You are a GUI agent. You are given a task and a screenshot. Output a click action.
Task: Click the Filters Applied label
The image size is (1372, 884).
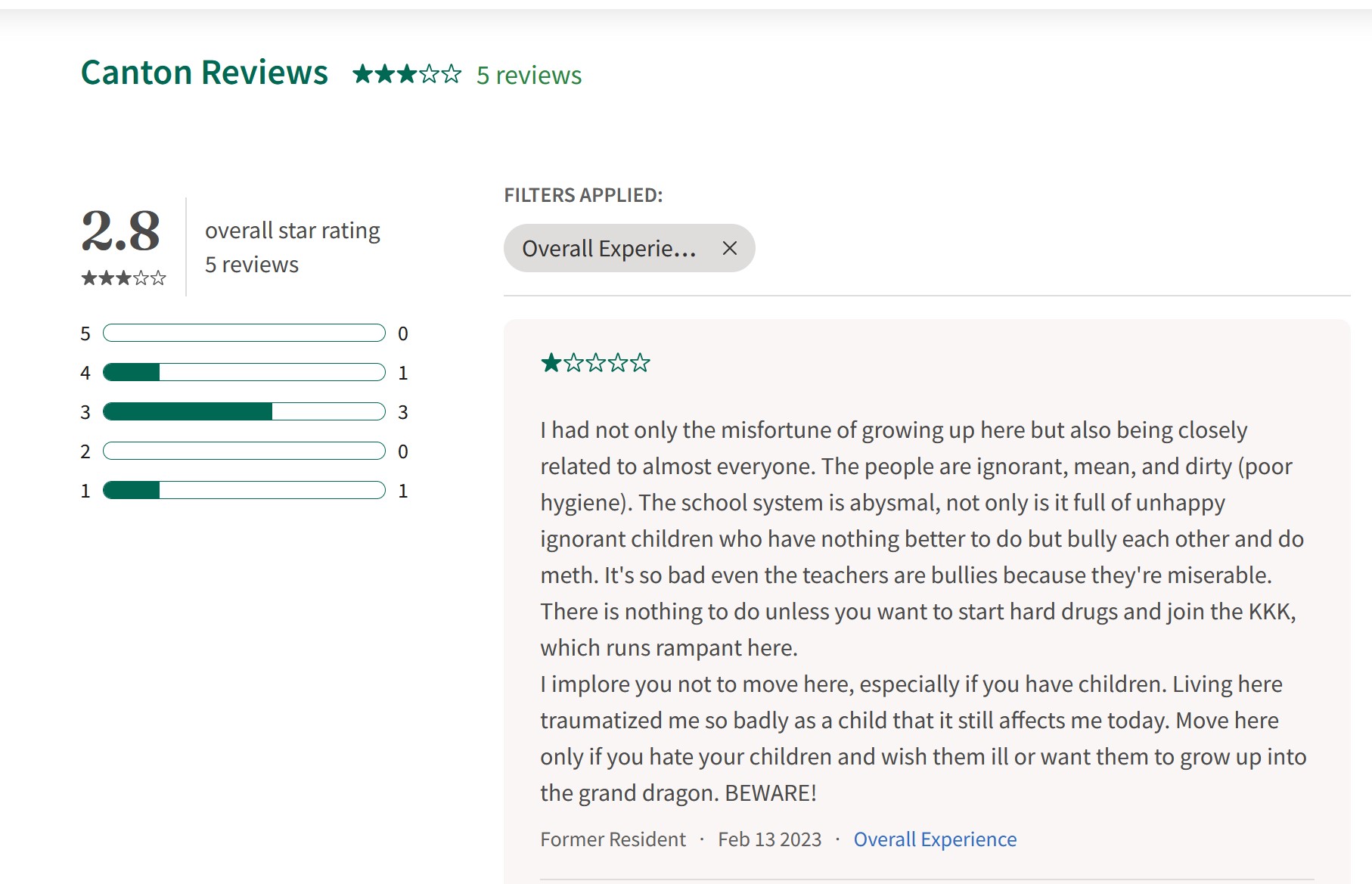583,195
